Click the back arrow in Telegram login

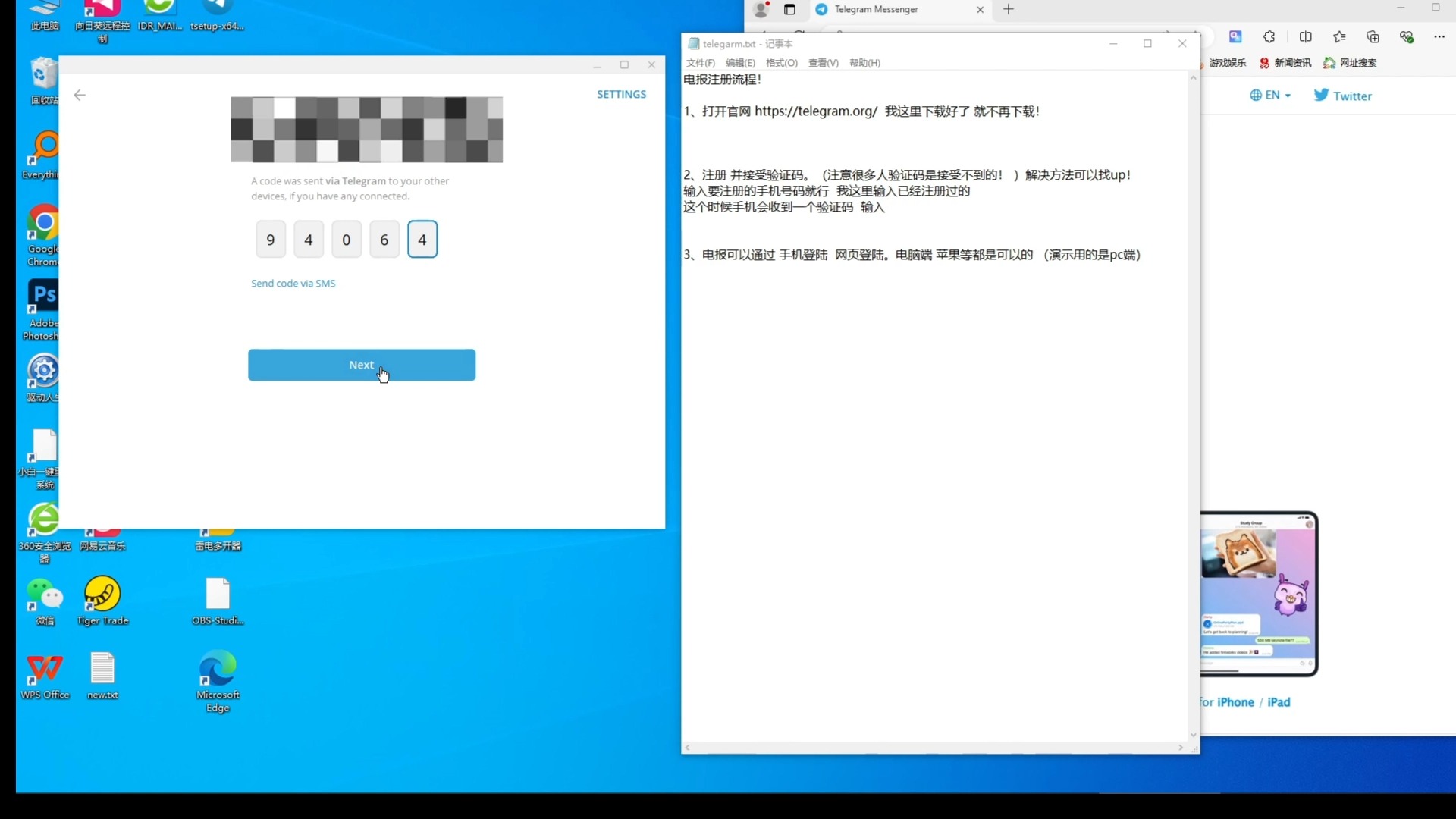[79, 94]
